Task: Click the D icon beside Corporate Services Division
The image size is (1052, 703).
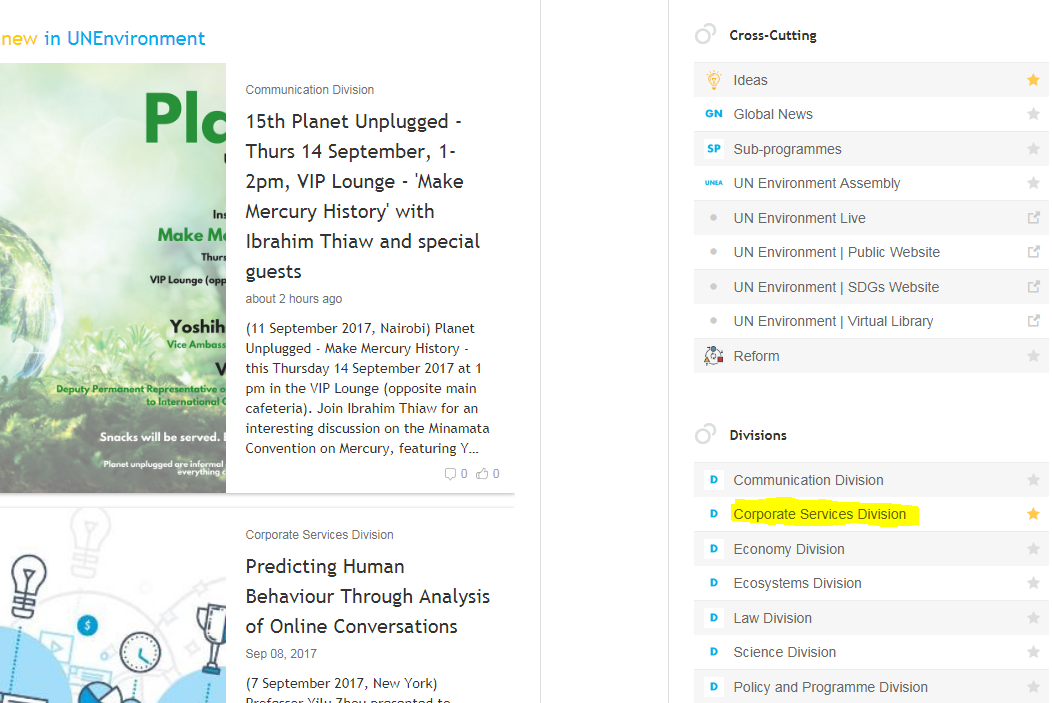Action: pos(714,514)
